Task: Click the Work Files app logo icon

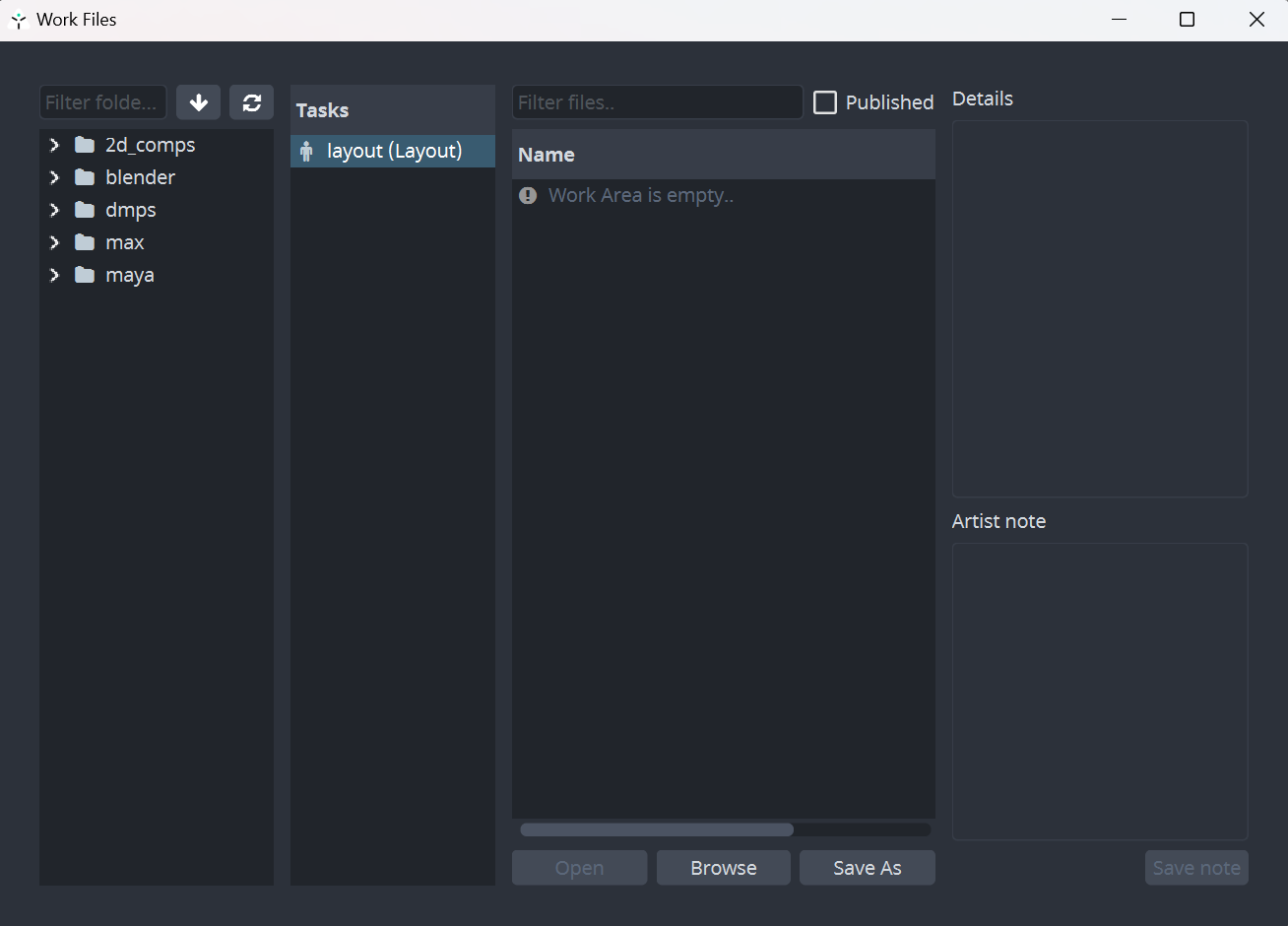Action: (18, 20)
